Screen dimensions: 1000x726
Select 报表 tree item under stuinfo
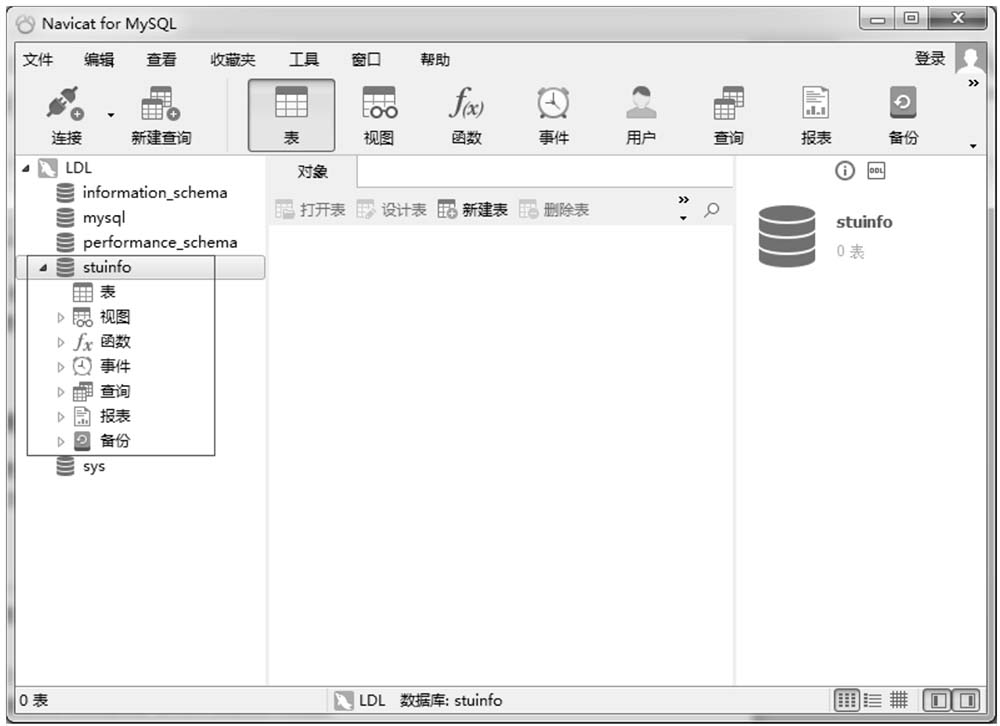click(115, 417)
